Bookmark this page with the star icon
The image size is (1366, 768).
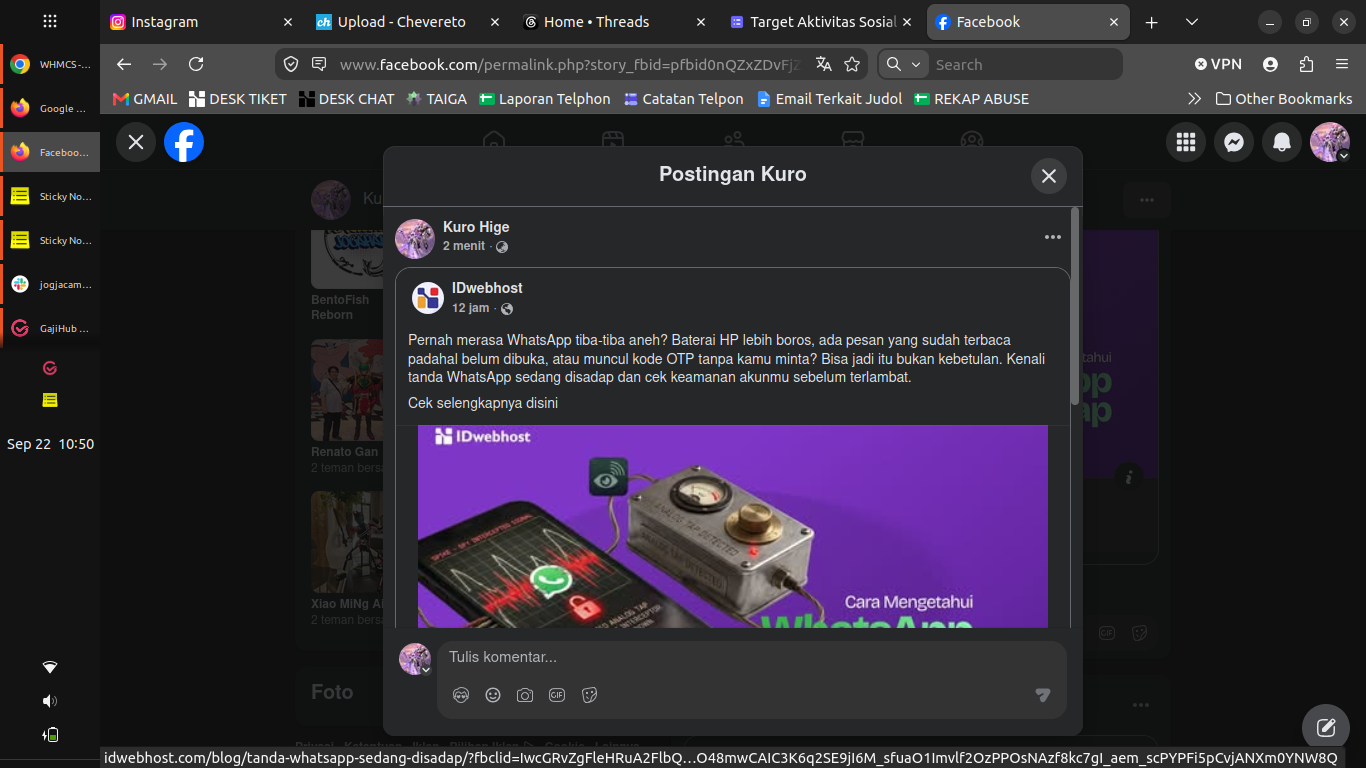pyautogui.click(x=852, y=64)
